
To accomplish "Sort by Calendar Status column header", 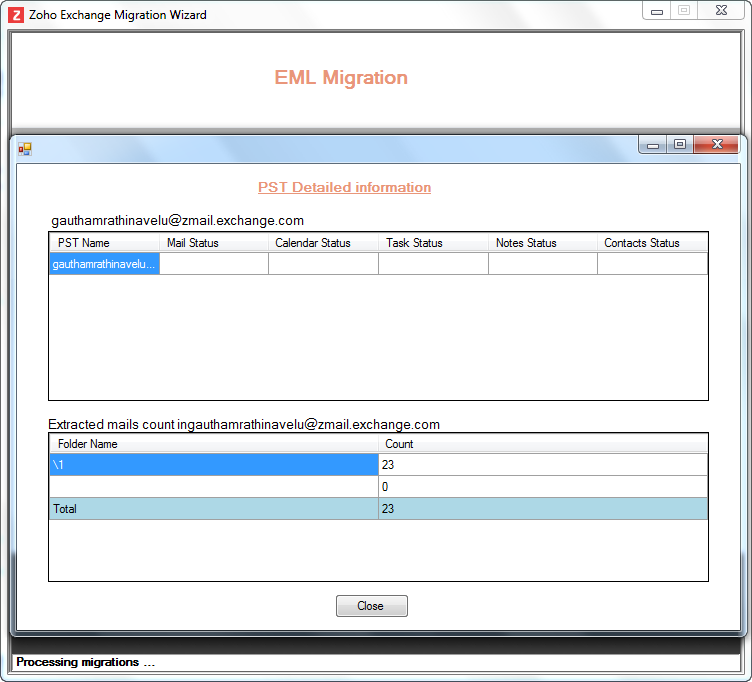I will pos(323,243).
